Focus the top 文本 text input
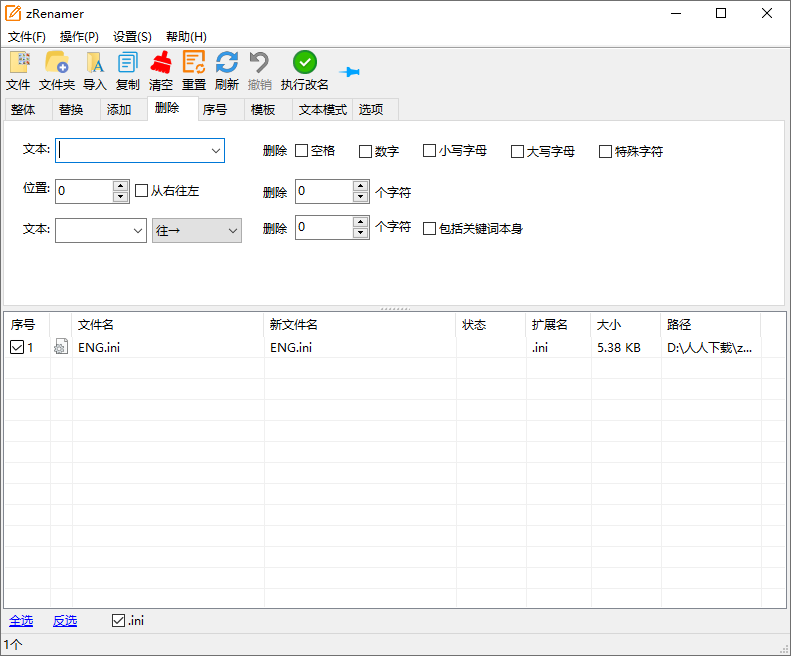Image resolution: width=791 pixels, height=656 pixels. click(132, 151)
